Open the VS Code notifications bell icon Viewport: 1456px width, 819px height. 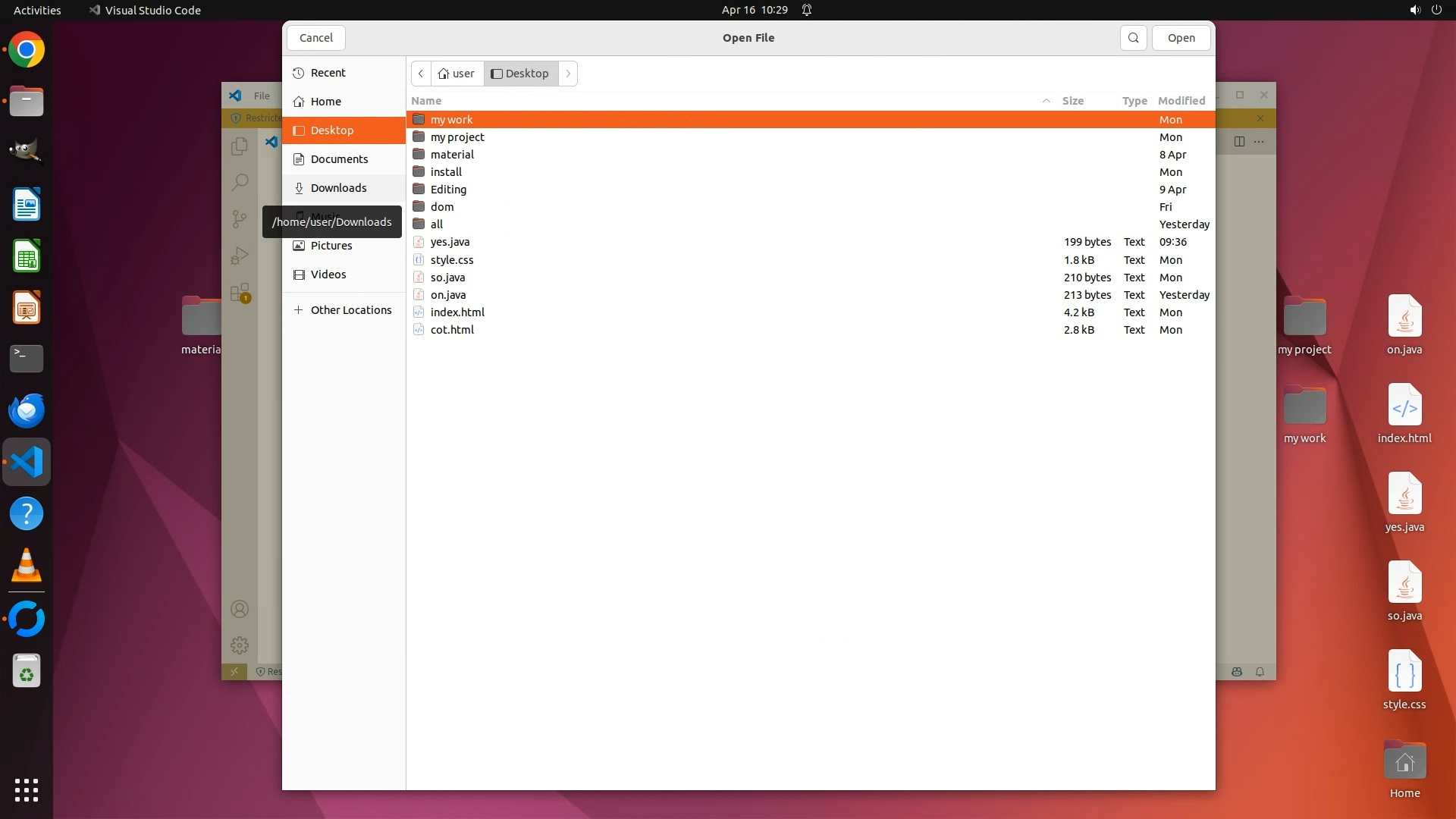point(1260,672)
